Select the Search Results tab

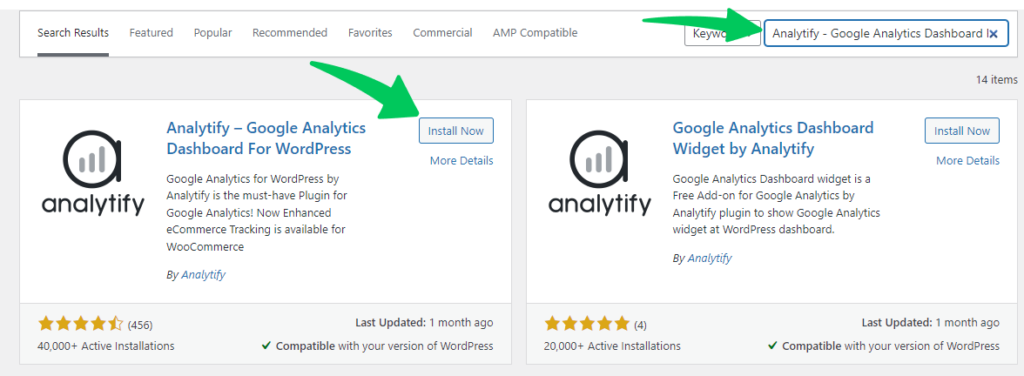coord(73,33)
